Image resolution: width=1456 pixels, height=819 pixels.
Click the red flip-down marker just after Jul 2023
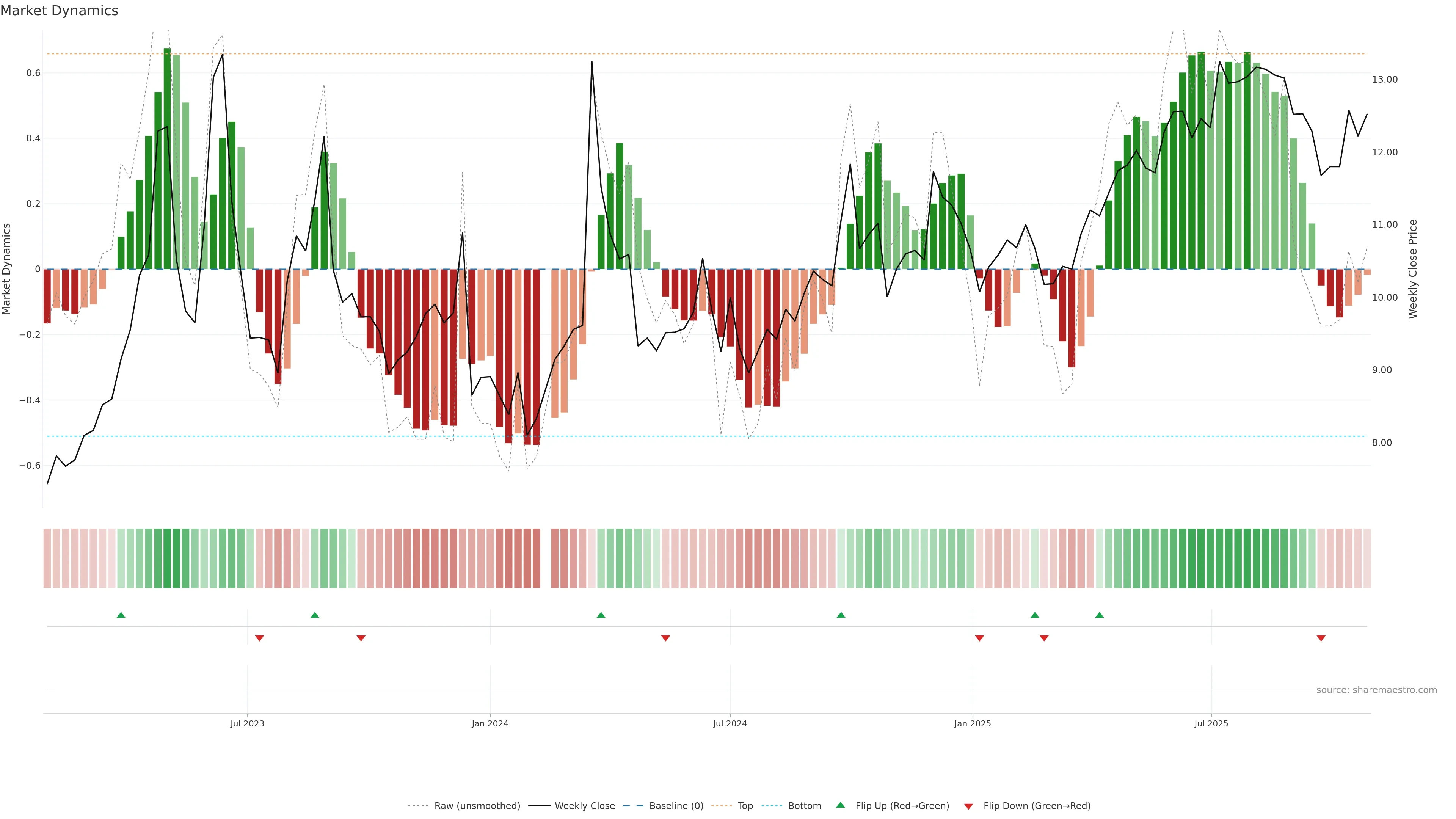(x=259, y=638)
